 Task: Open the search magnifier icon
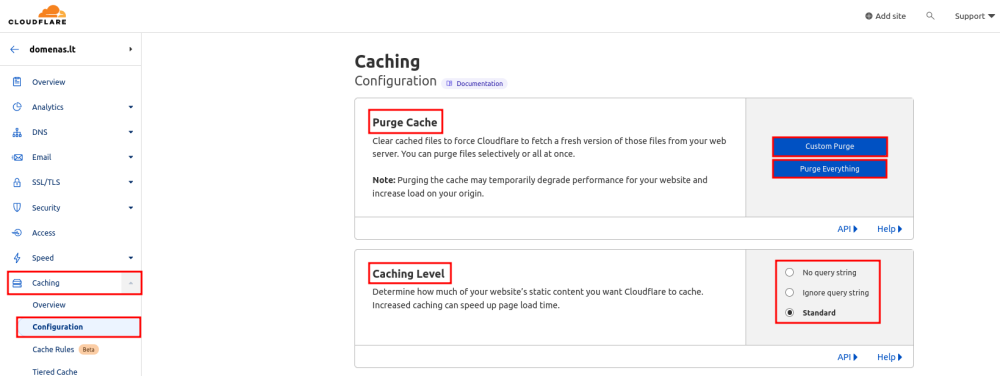click(930, 16)
